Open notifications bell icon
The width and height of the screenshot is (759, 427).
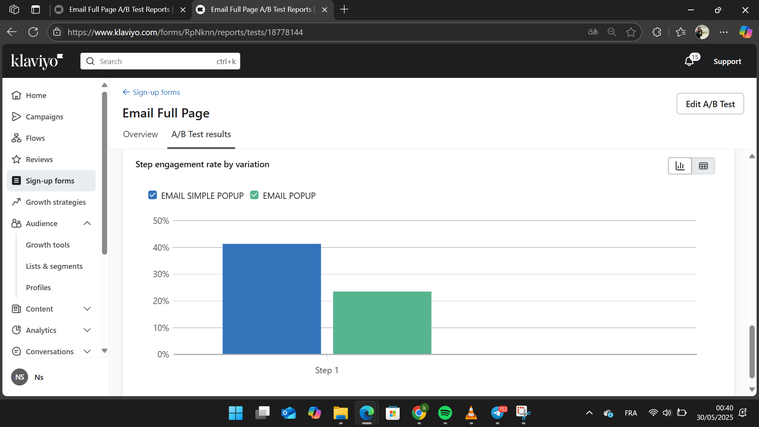point(689,61)
